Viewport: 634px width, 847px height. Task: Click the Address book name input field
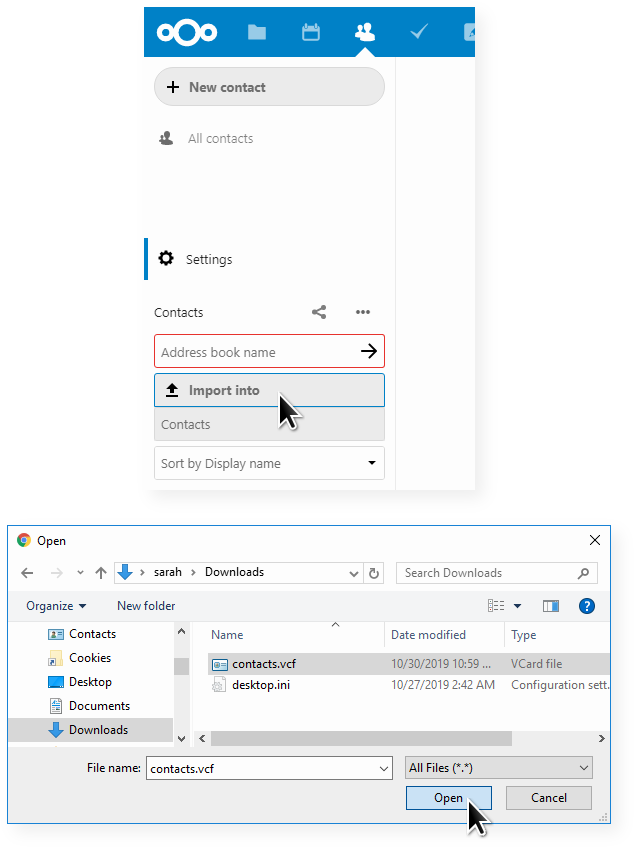point(255,352)
